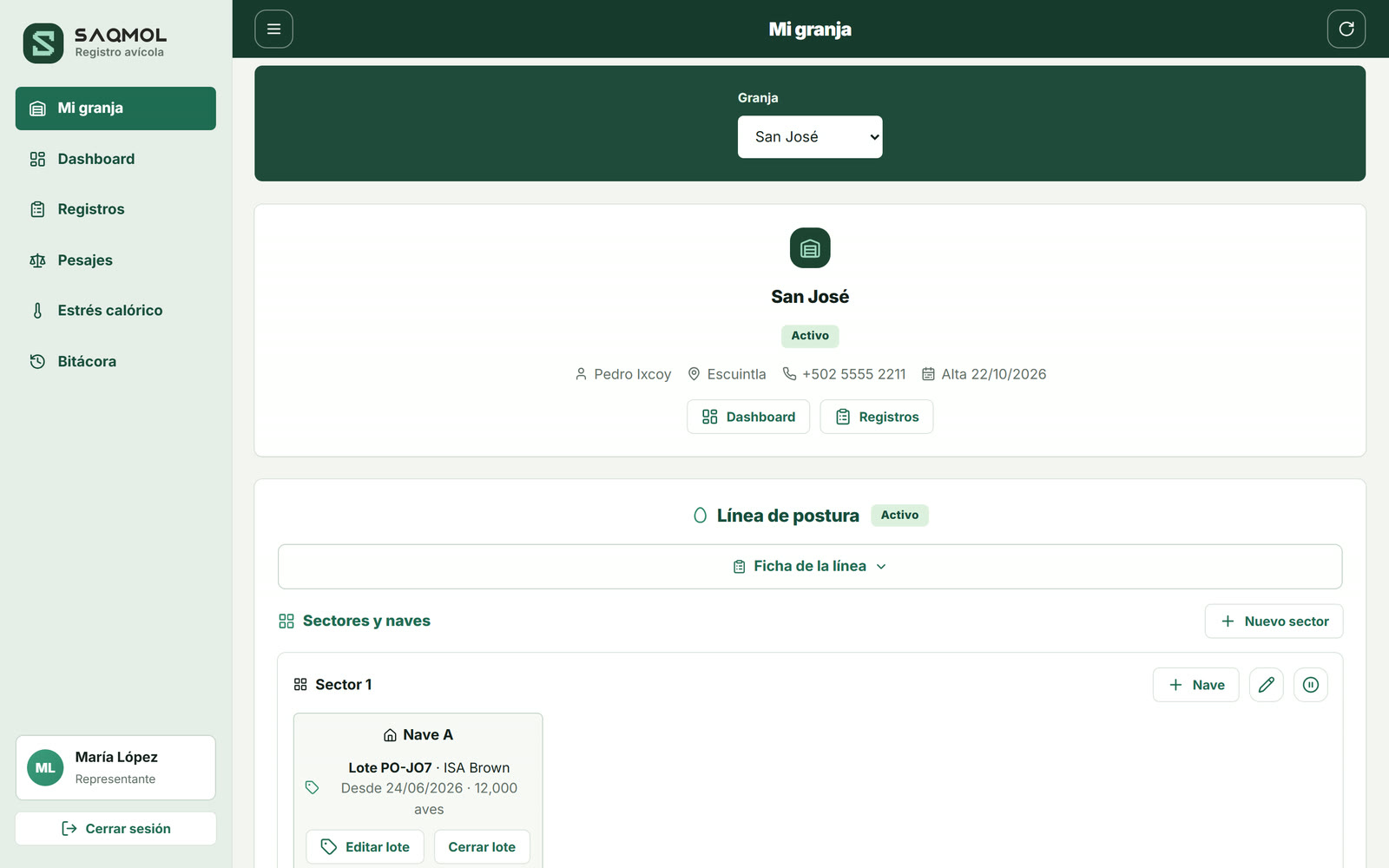Click the Nuevo sector button
Screen dimensions: 1389x868
pyautogui.click(x=1274, y=621)
